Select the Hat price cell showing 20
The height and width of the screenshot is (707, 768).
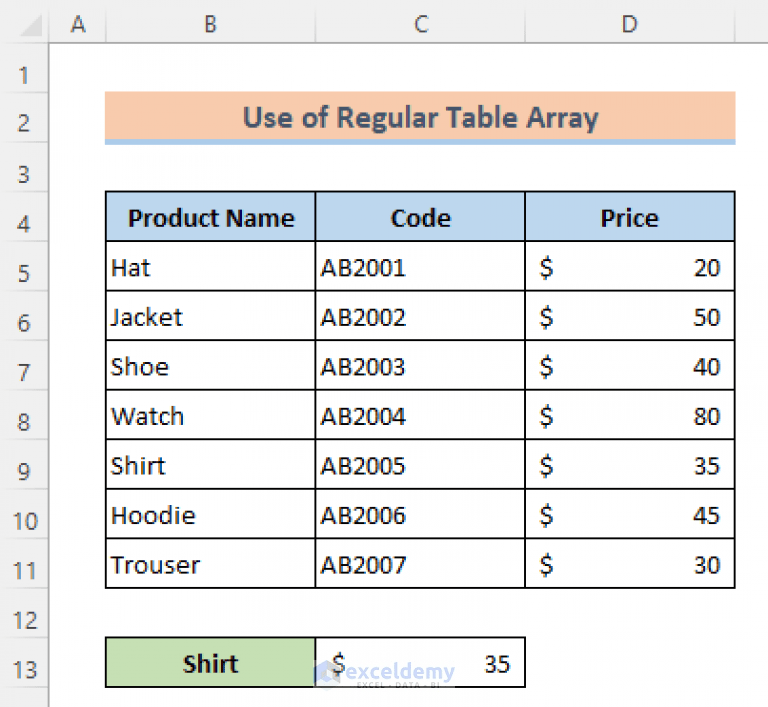tap(630, 267)
